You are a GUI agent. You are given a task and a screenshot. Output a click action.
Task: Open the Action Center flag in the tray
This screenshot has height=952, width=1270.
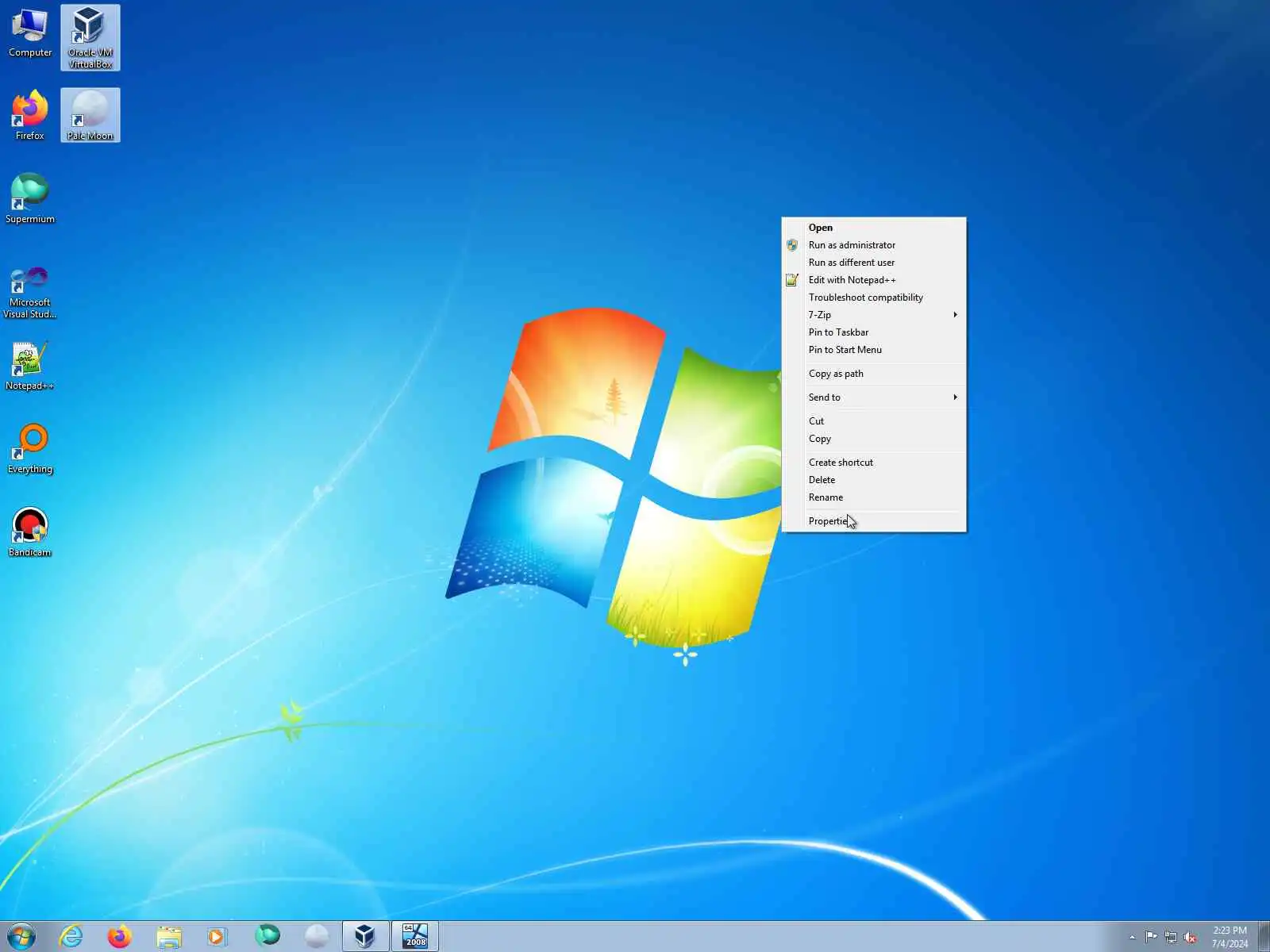pos(1151,937)
